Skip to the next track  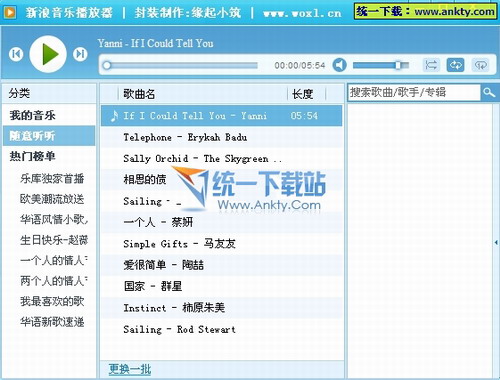point(80,54)
